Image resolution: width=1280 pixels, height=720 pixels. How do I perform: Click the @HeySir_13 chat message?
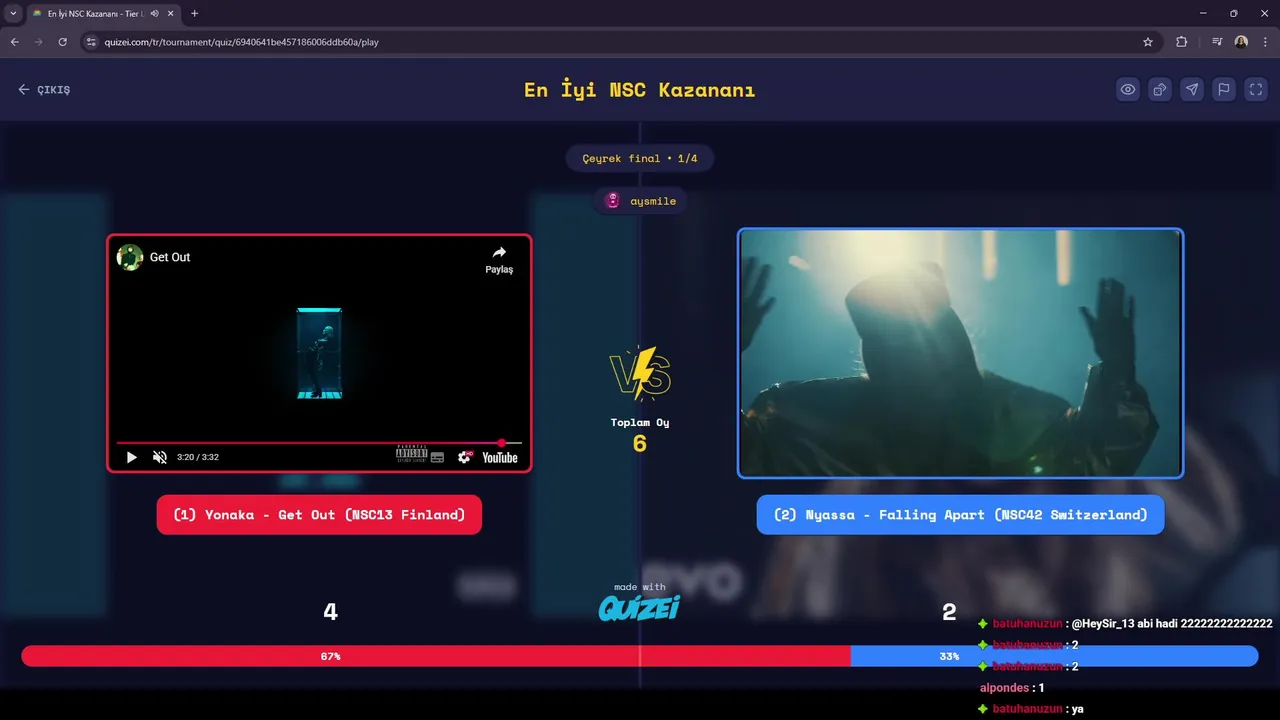(1172, 623)
